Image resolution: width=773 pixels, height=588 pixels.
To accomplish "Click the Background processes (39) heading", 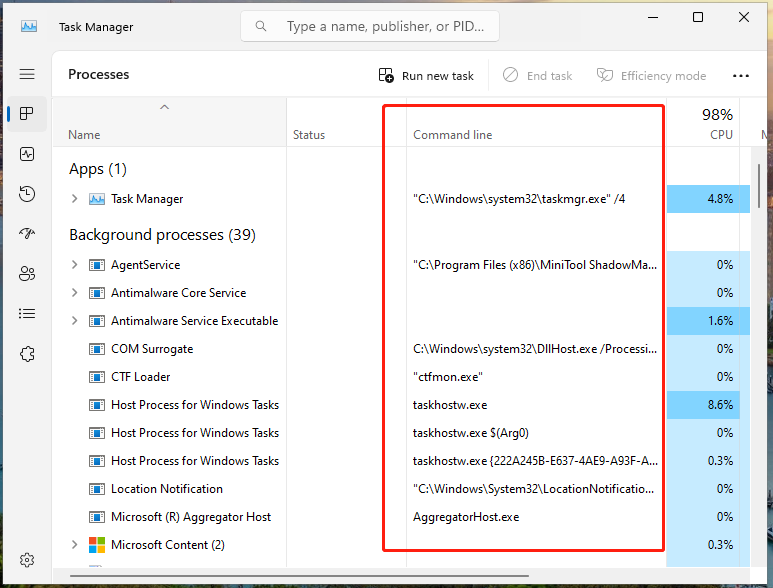I will pyautogui.click(x=162, y=235).
